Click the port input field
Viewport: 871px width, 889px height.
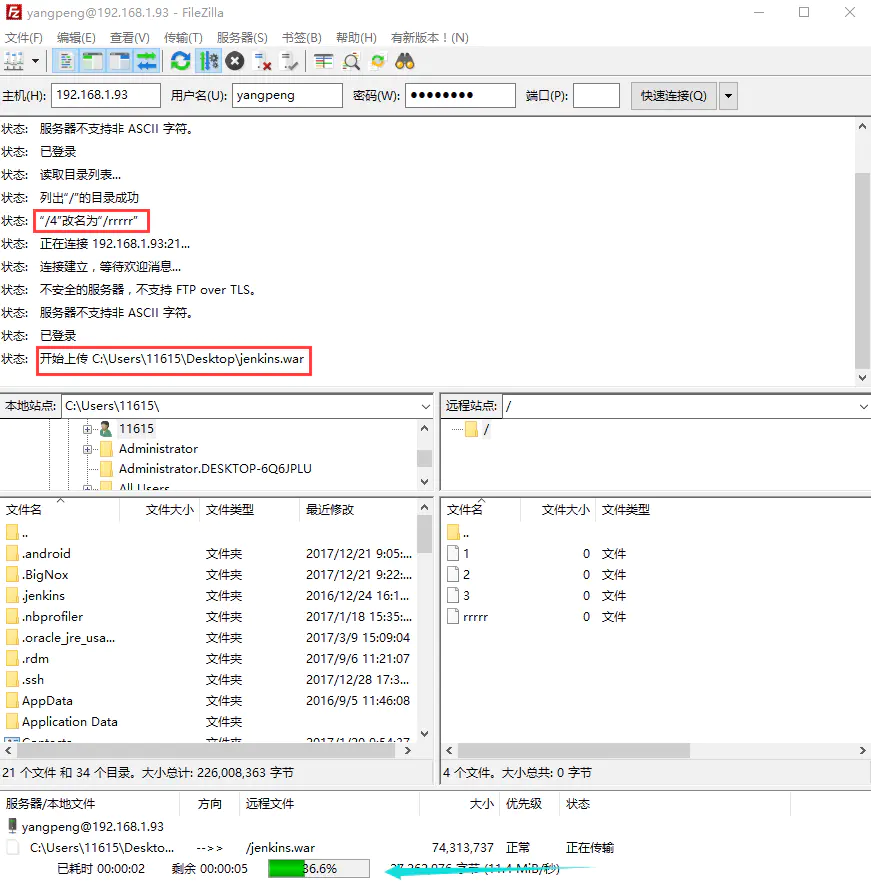click(x=597, y=95)
